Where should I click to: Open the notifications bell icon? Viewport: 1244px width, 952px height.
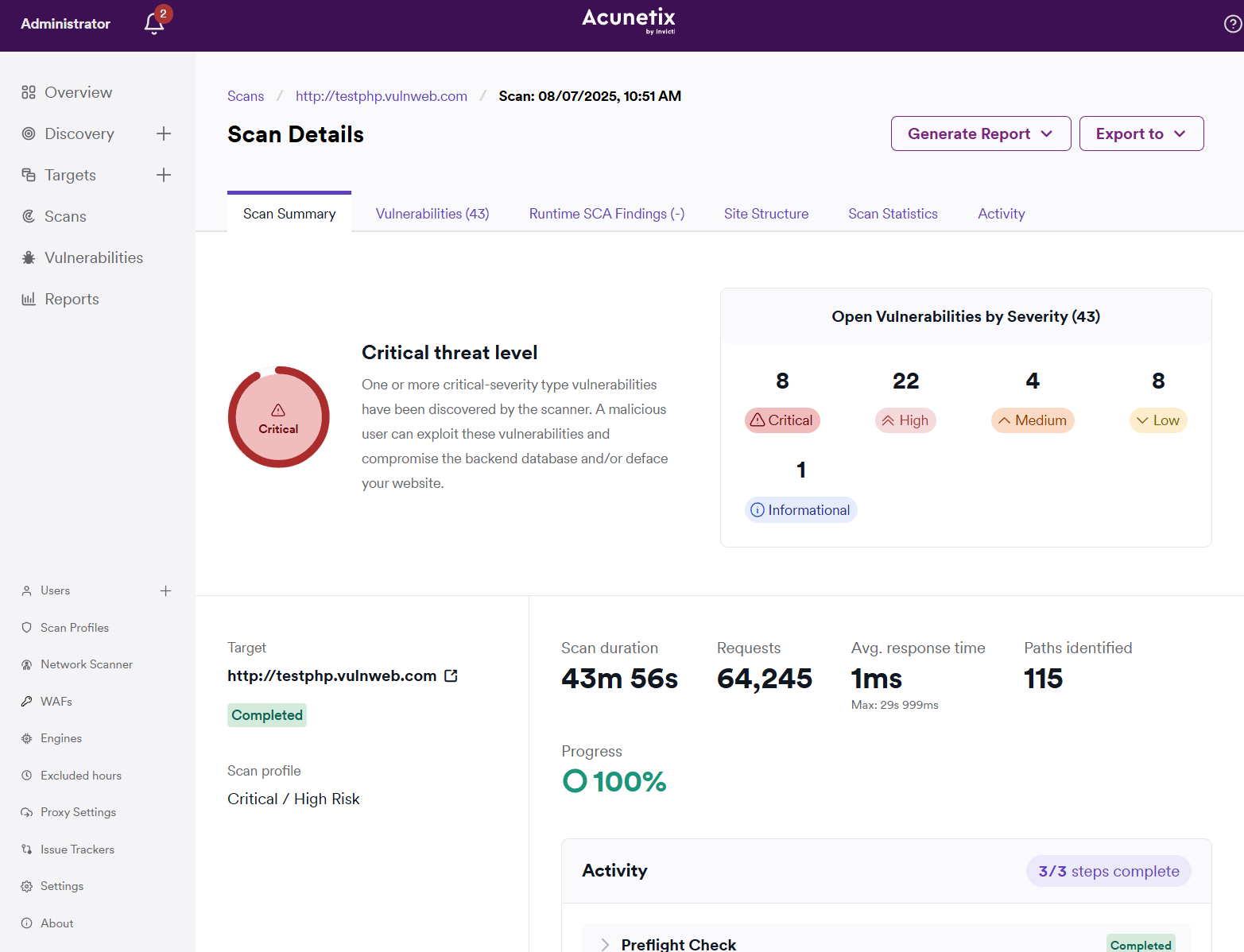(154, 24)
